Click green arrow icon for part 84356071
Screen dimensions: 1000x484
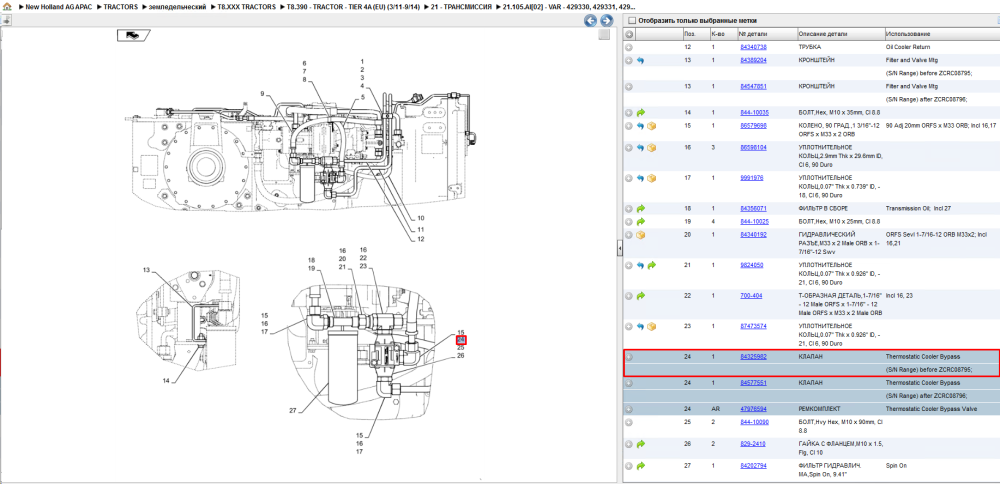click(640, 209)
